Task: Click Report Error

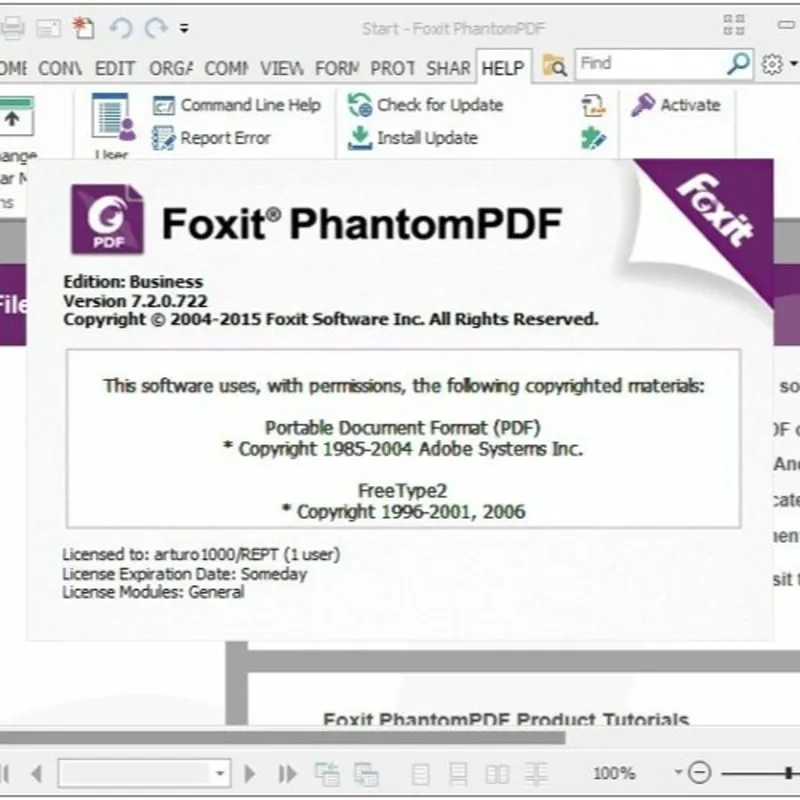Action: (x=212, y=138)
